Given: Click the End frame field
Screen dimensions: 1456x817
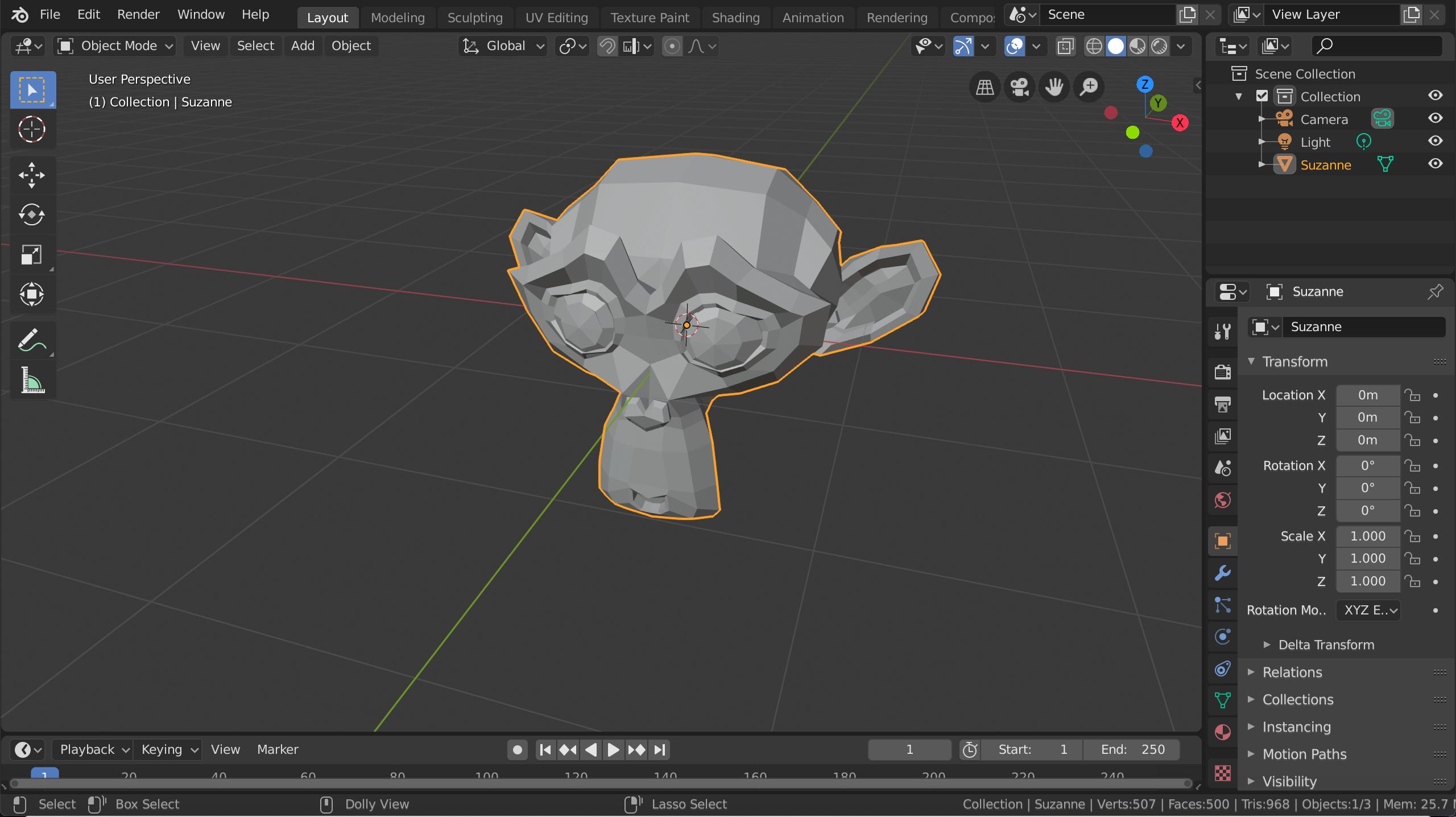Looking at the screenshot, I should (1132, 749).
